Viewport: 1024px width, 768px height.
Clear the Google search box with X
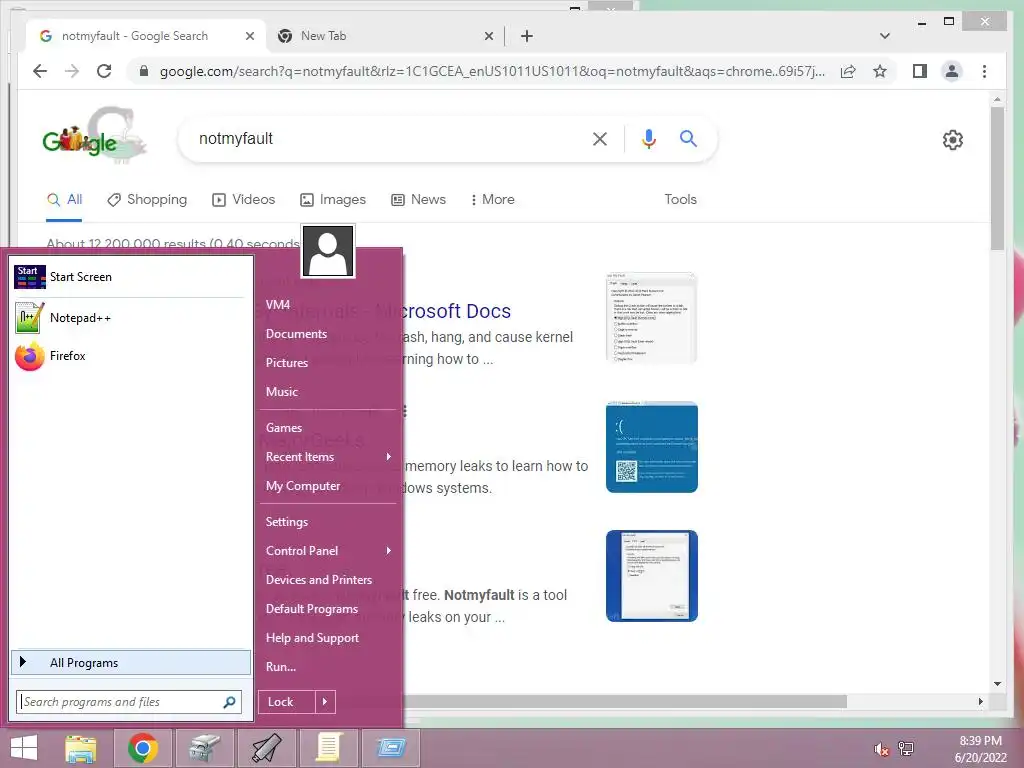[x=600, y=138]
